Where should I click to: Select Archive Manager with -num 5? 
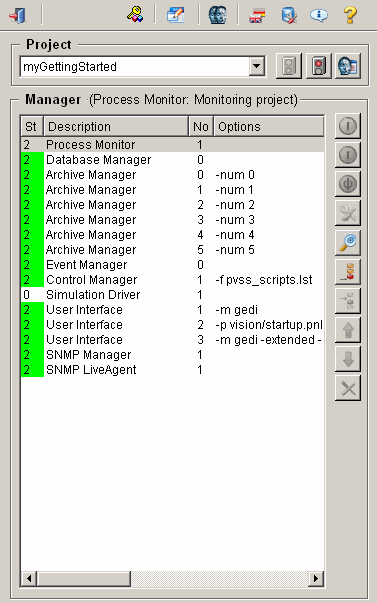click(x=172, y=250)
